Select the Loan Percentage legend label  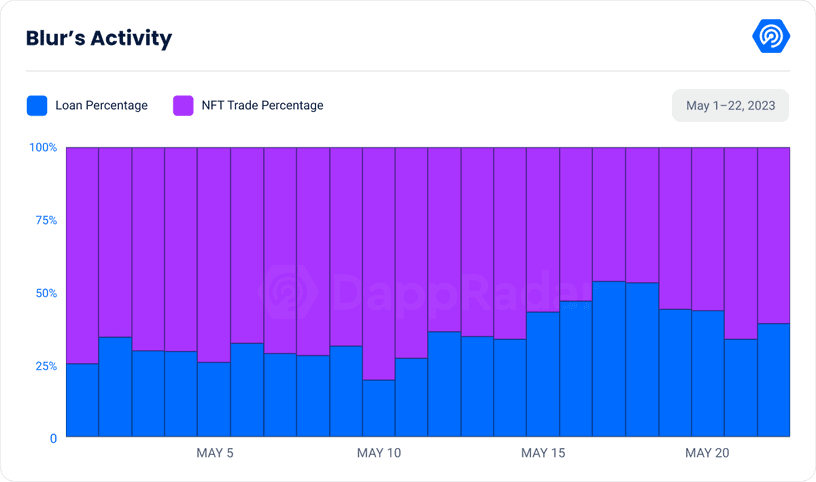coord(101,106)
